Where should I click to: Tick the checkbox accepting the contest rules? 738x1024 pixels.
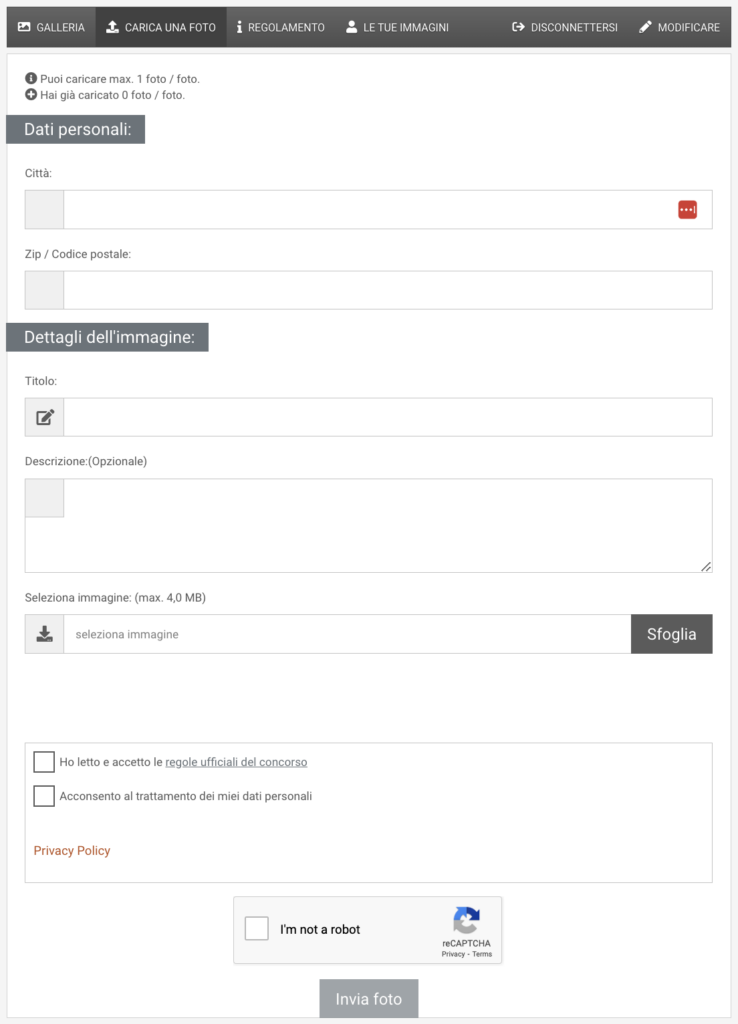pyautogui.click(x=44, y=761)
